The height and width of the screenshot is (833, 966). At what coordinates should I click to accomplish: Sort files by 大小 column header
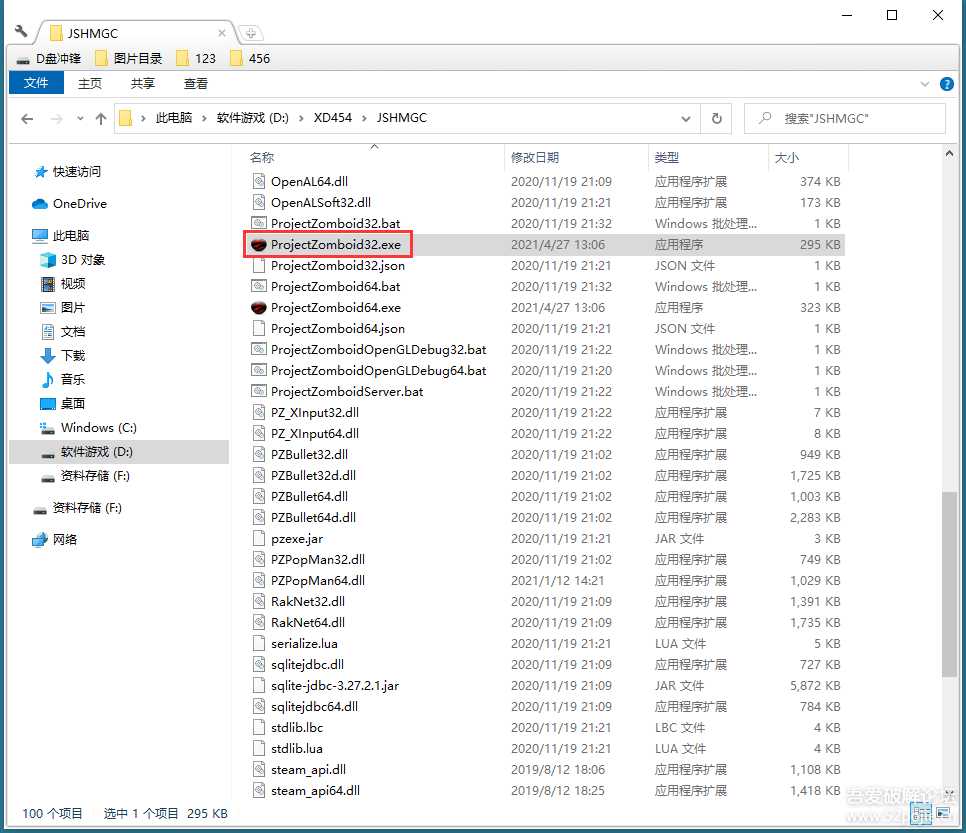(x=786, y=157)
